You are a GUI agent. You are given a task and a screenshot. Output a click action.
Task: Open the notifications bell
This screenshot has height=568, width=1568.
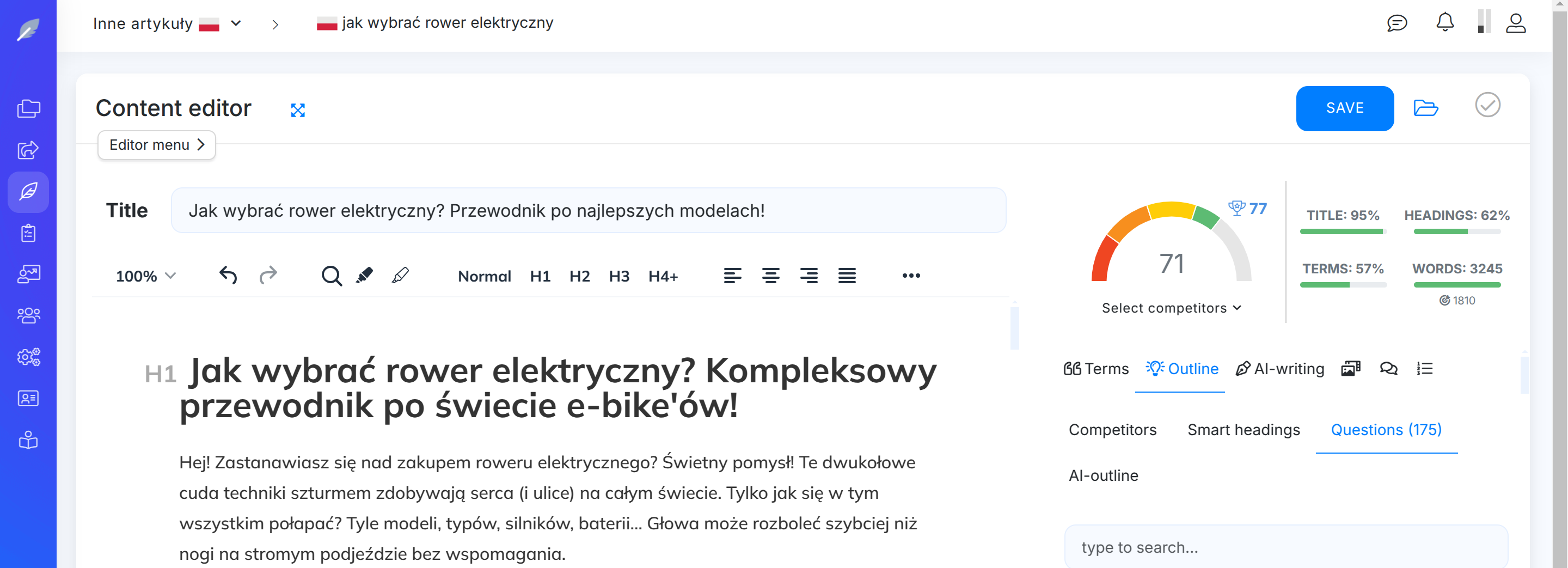pyautogui.click(x=1445, y=22)
